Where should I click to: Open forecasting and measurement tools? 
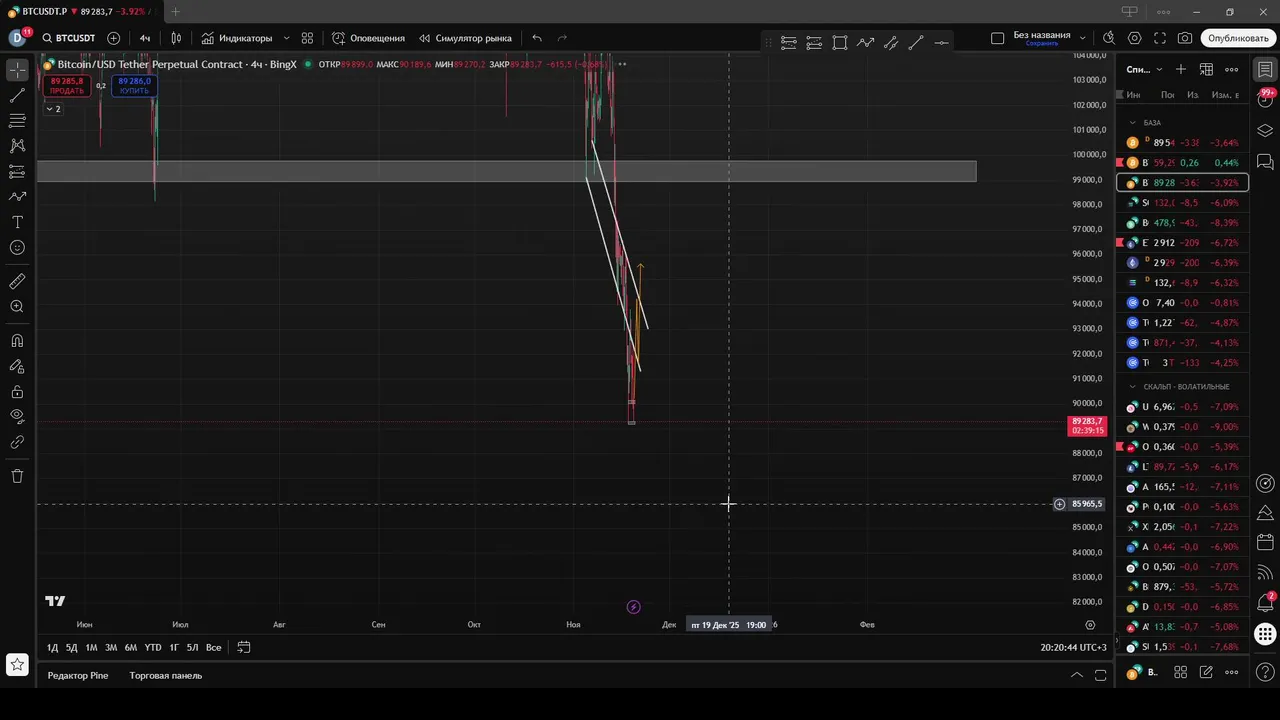tap(17, 171)
